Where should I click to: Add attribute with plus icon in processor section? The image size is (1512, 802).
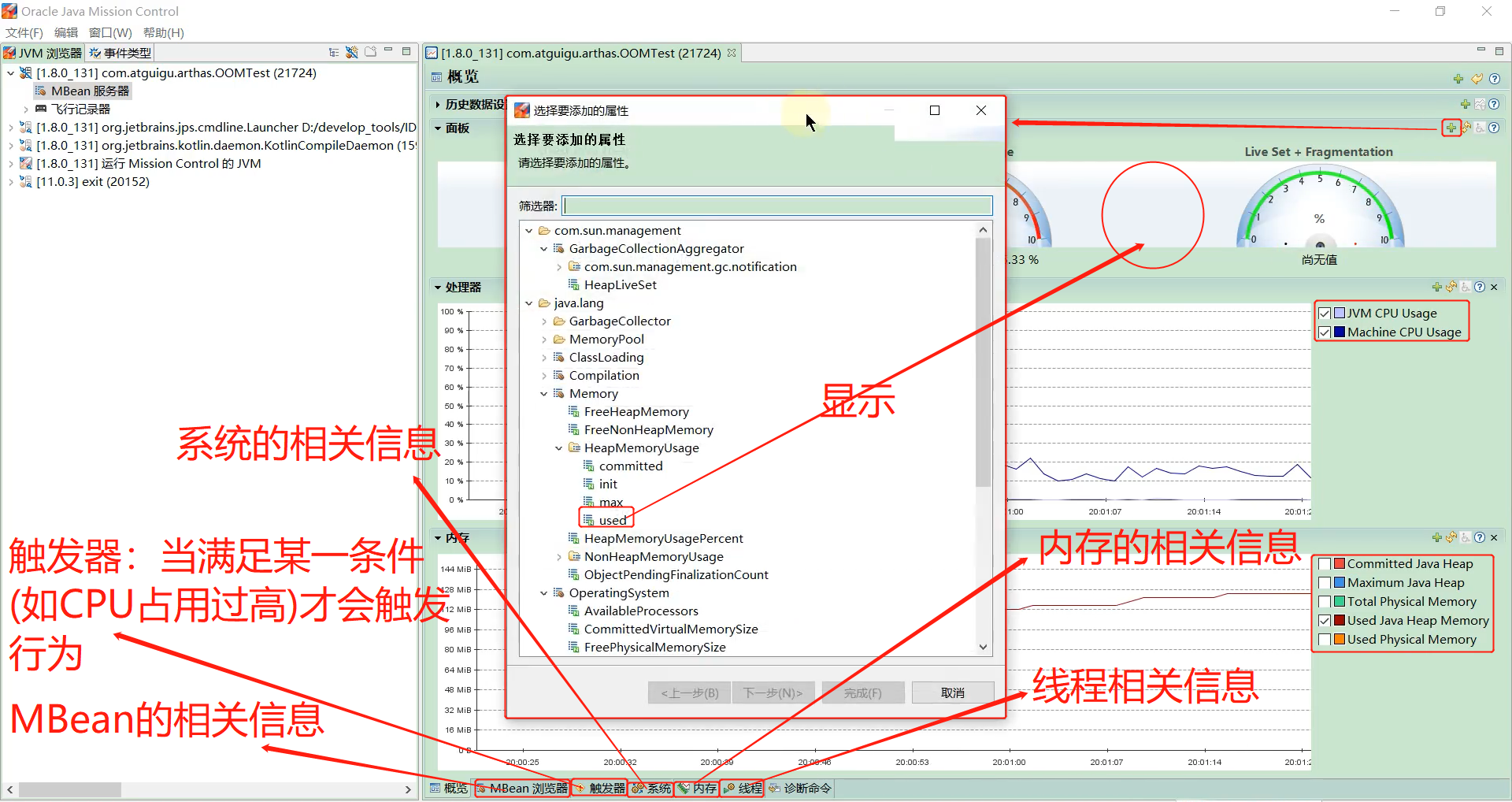pyautogui.click(x=1437, y=287)
